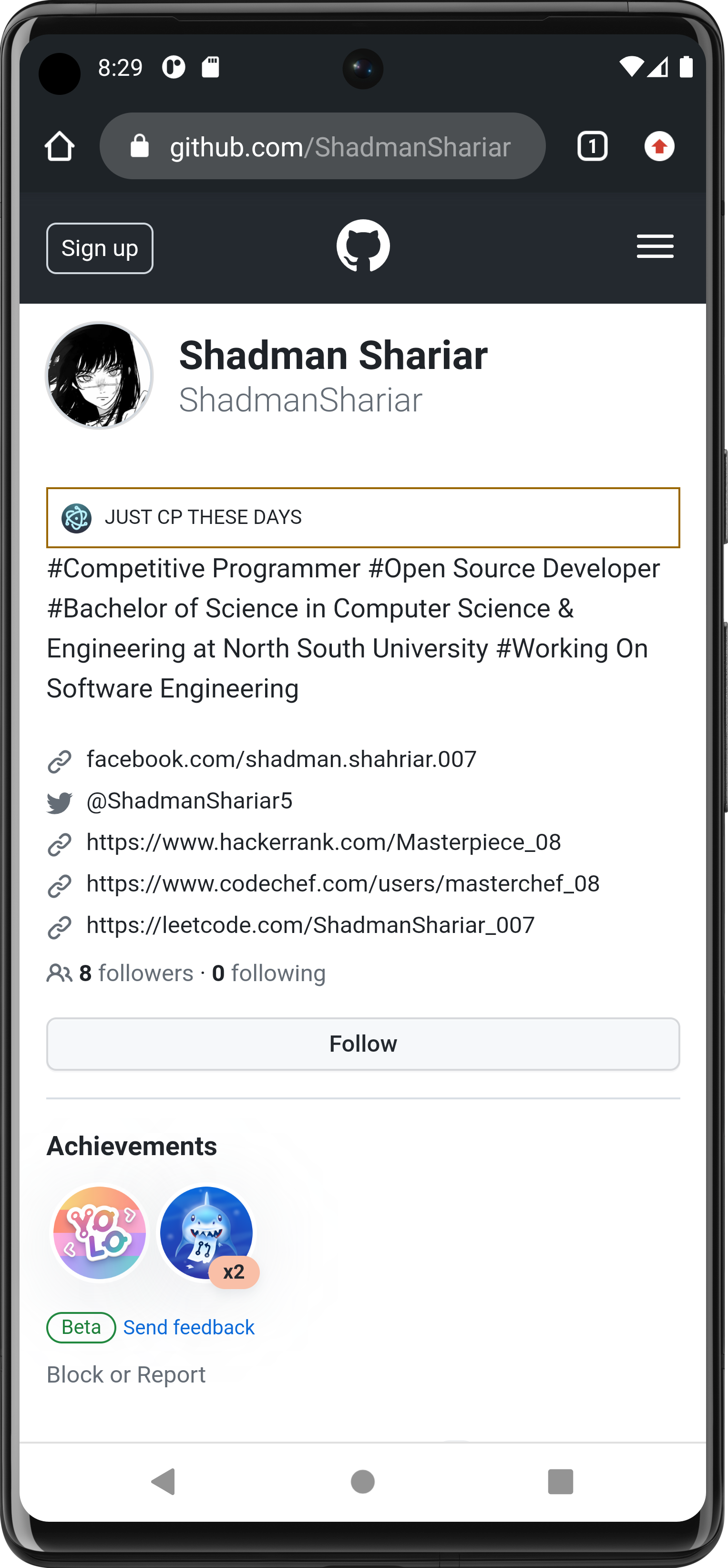Open the HackerRank Masterpiece_08 profile link

coord(323,842)
